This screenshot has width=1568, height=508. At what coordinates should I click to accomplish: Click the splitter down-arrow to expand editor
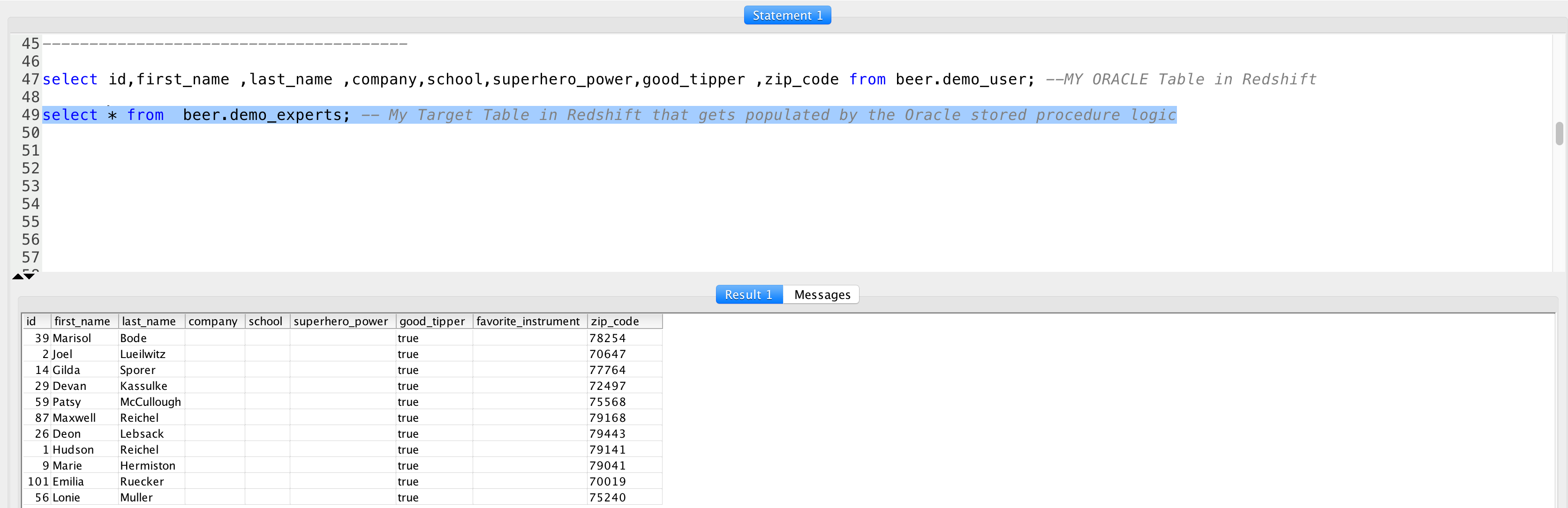click(x=29, y=276)
